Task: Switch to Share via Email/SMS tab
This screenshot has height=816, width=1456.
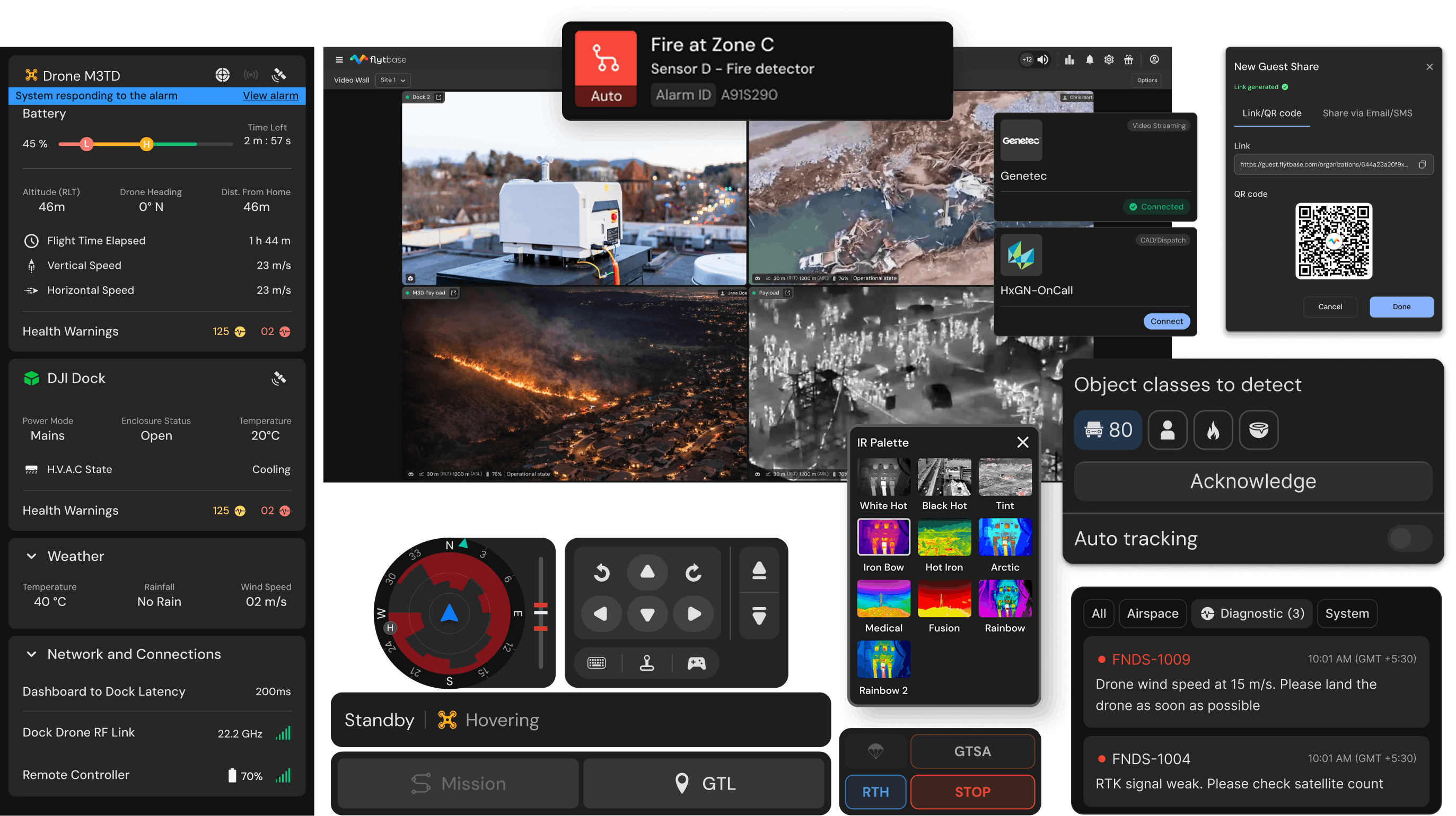Action: point(1367,113)
